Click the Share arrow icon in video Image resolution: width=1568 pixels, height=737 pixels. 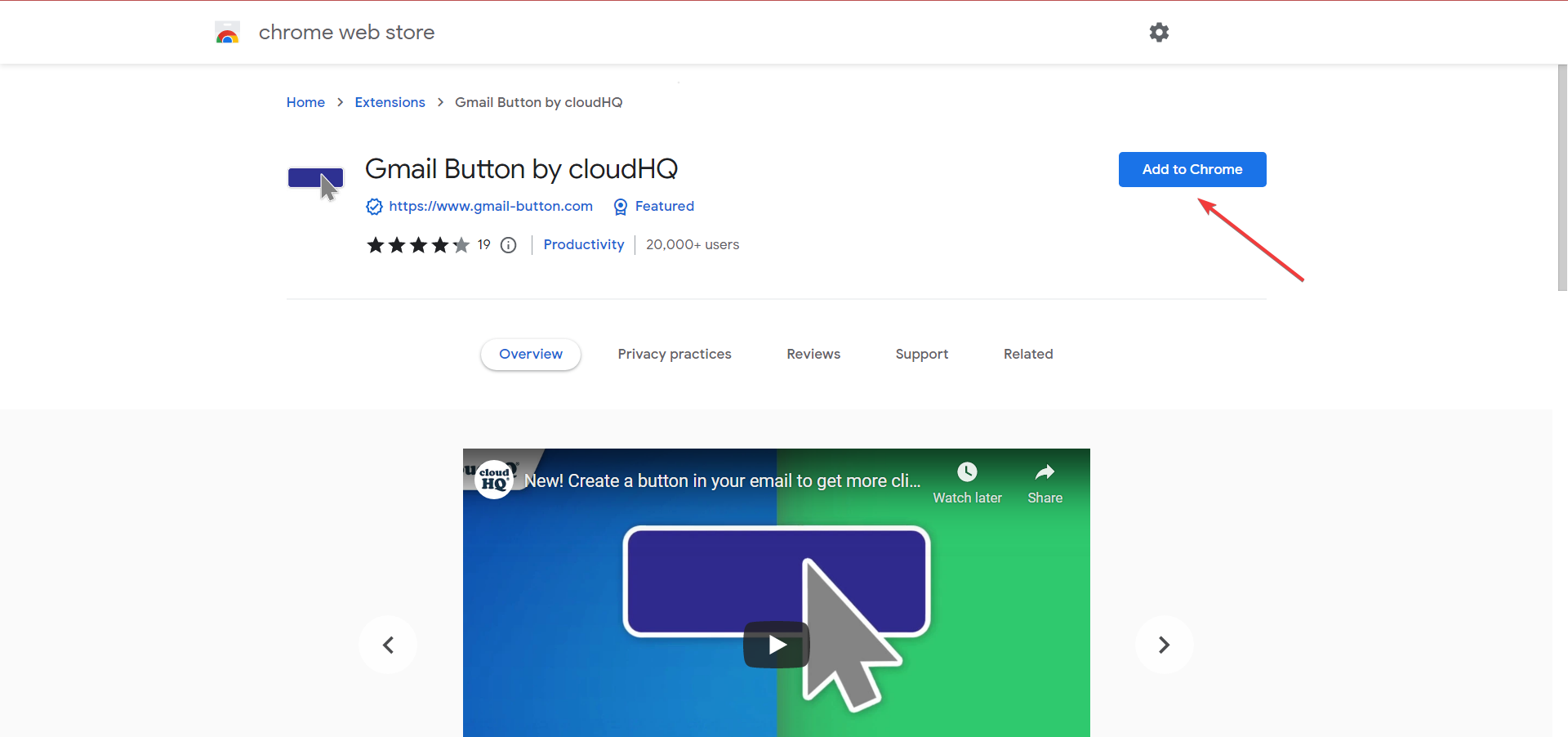[1045, 471]
